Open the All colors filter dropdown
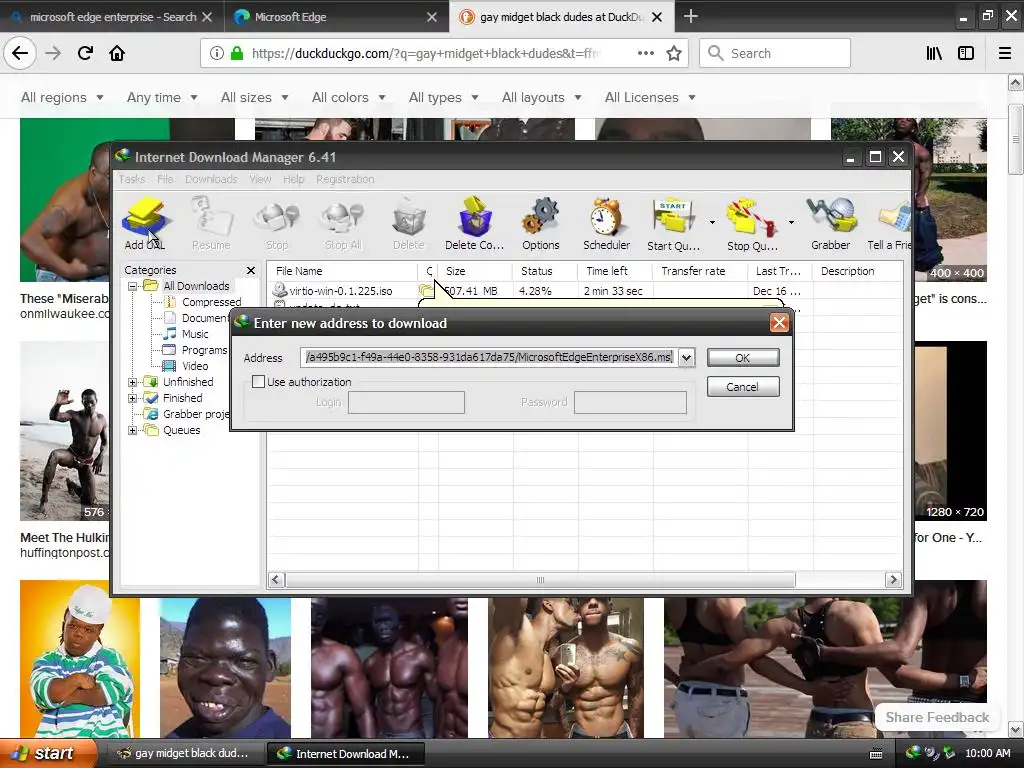This screenshot has height=768, width=1024. coord(349,97)
